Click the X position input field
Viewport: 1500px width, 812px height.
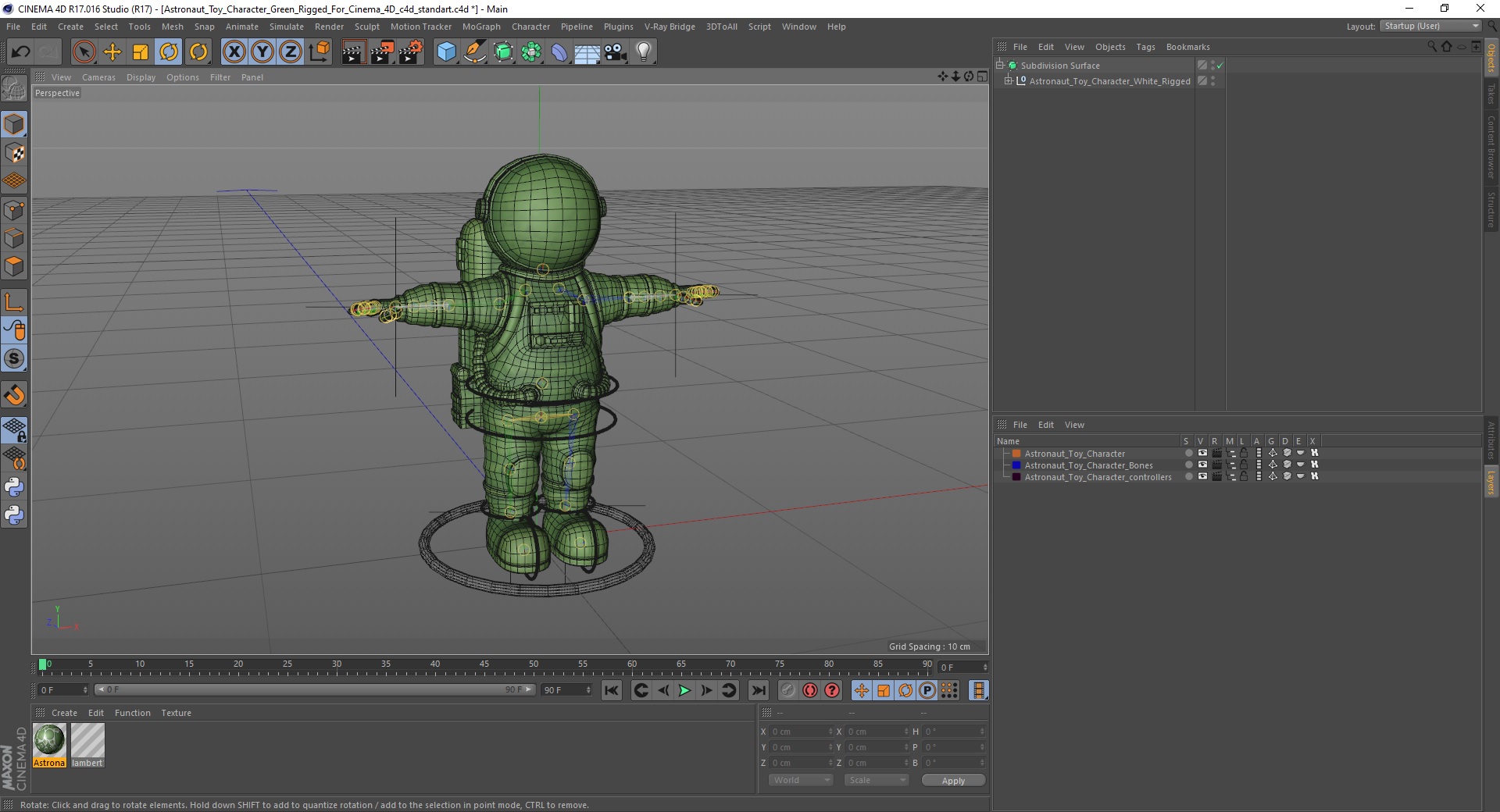point(802,732)
